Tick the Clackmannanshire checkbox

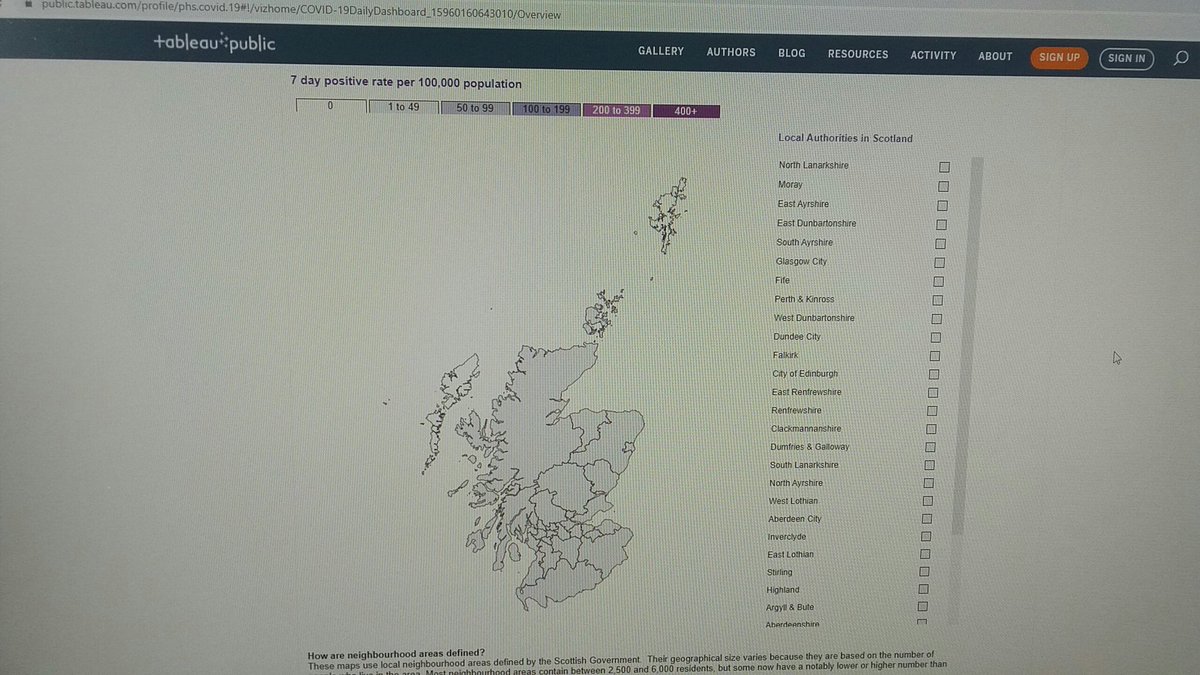[x=930, y=429]
